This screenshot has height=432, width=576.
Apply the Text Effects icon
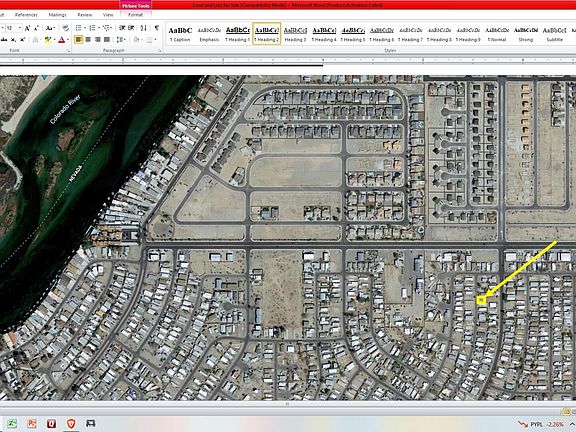(36, 40)
